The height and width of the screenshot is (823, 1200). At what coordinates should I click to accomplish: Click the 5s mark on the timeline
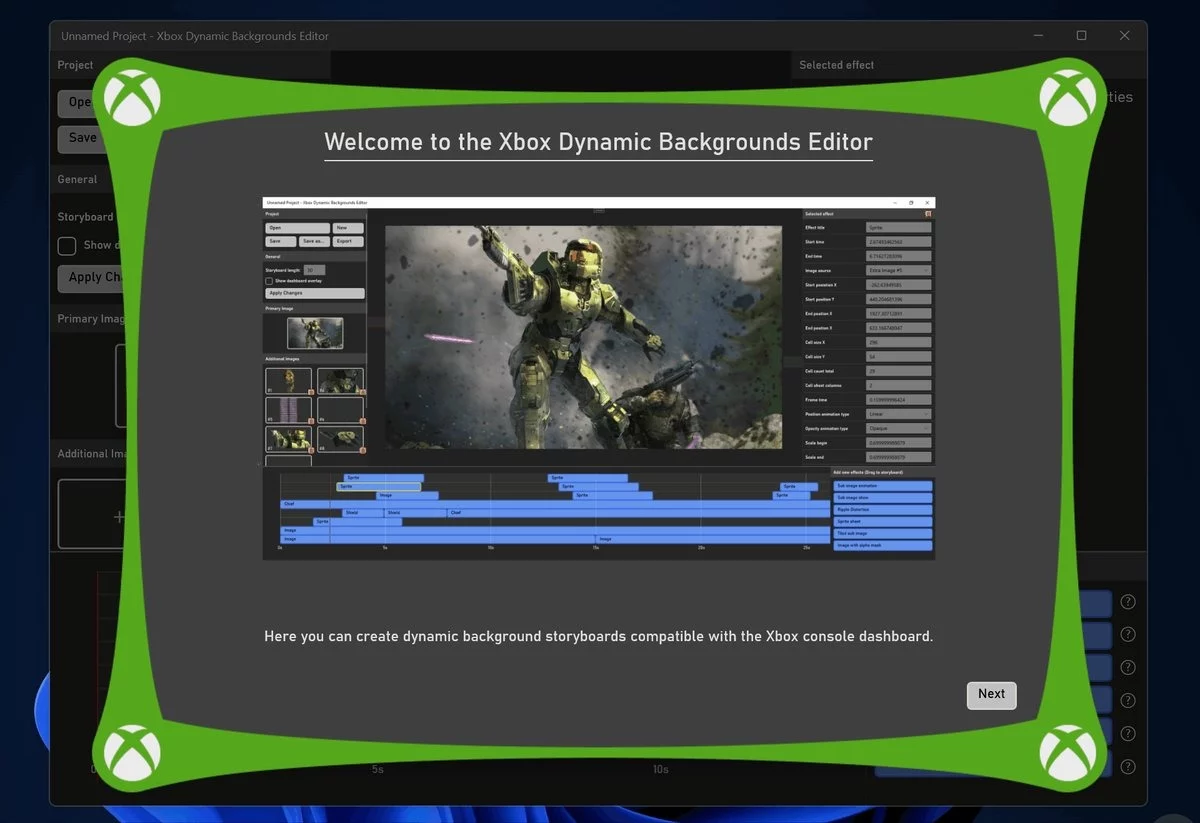(x=377, y=770)
